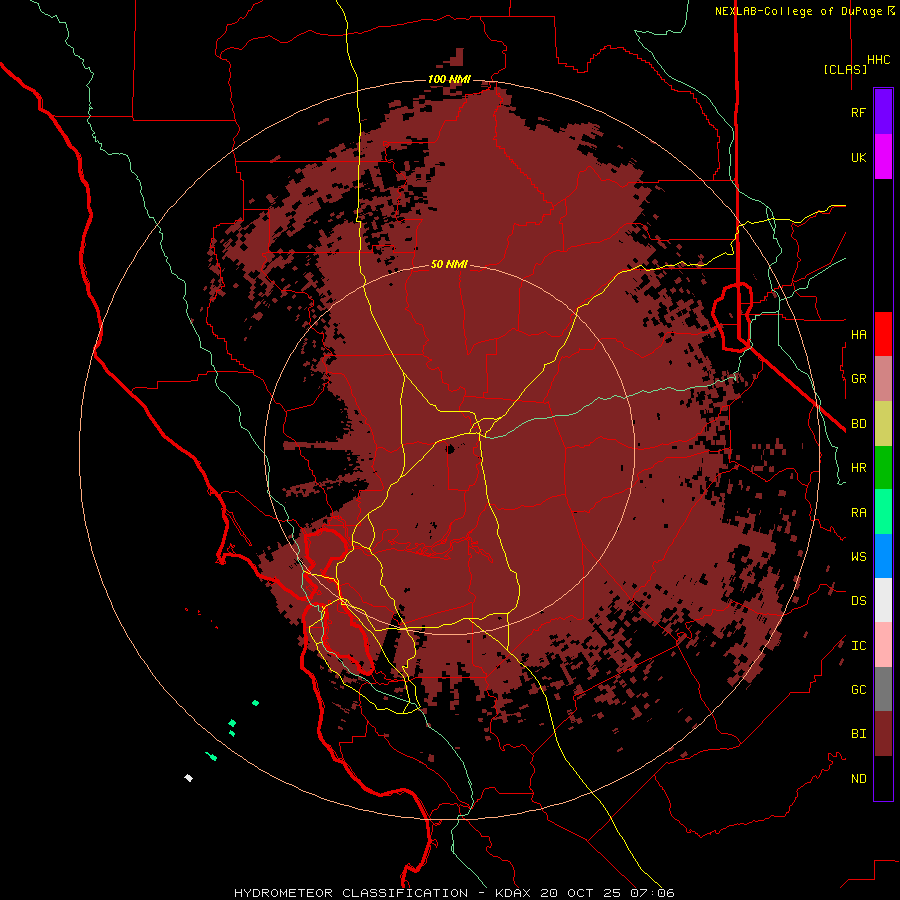Click the 50 NMI range ring label
The image size is (900, 900).
[x=449, y=264]
